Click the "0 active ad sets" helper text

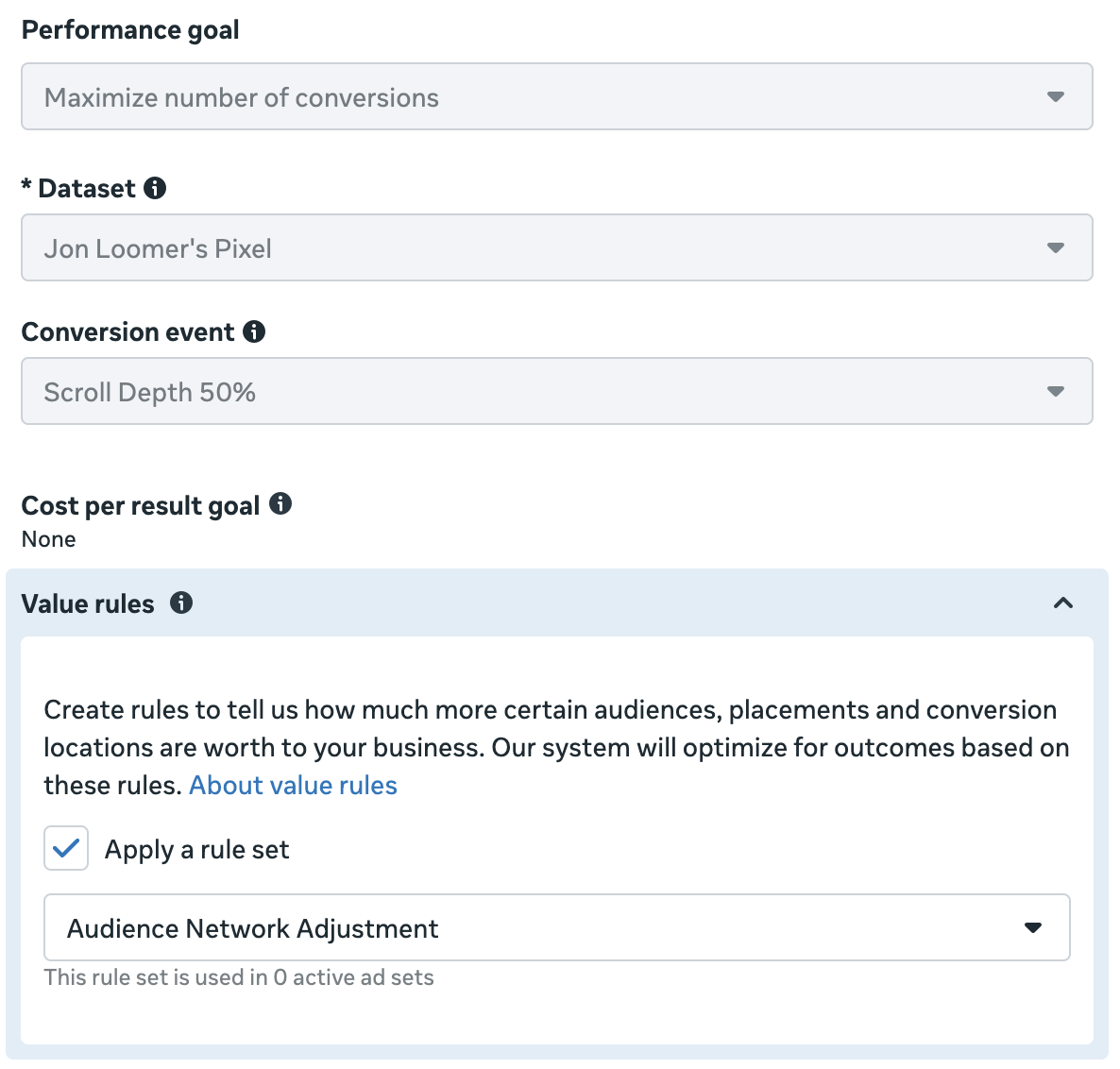pos(353,977)
